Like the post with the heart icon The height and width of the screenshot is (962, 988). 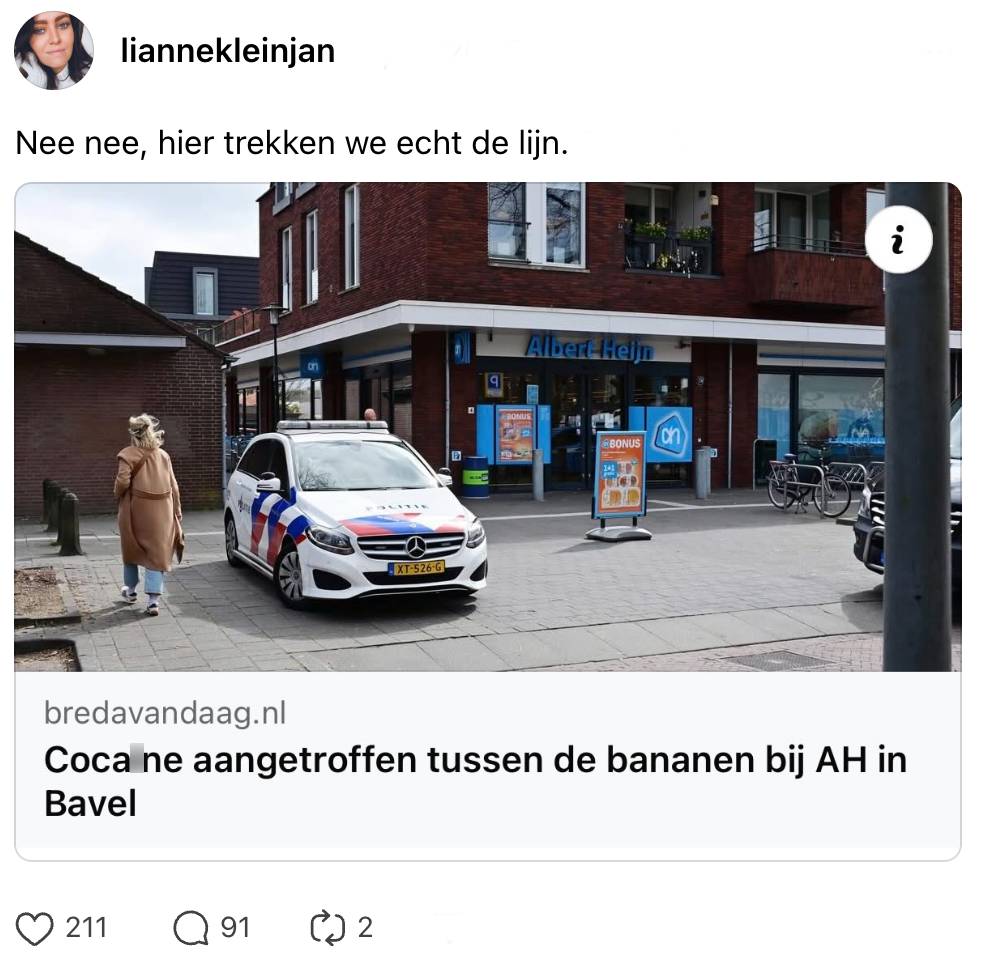coord(34,928)
